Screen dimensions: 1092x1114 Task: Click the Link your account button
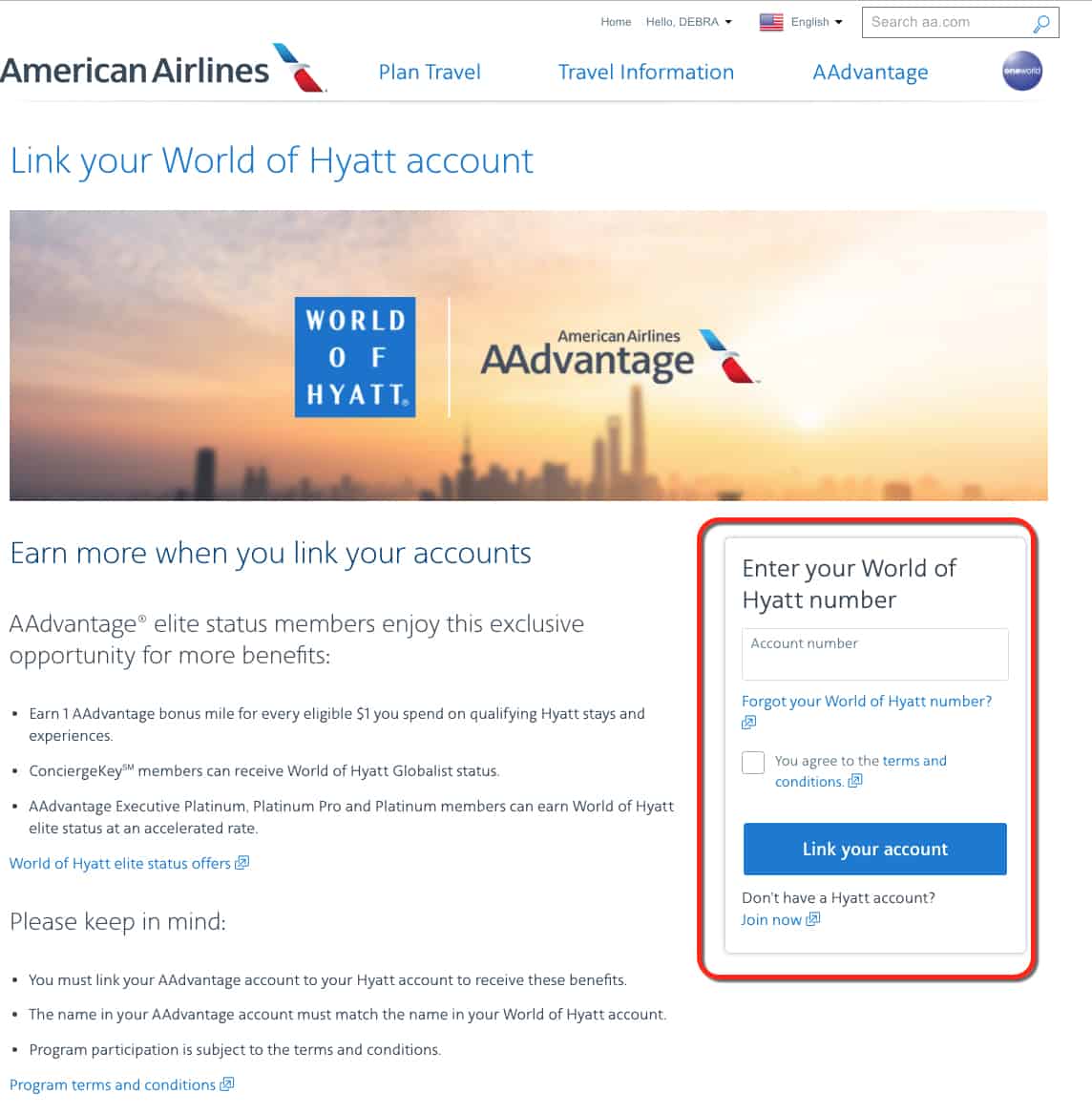874,849
